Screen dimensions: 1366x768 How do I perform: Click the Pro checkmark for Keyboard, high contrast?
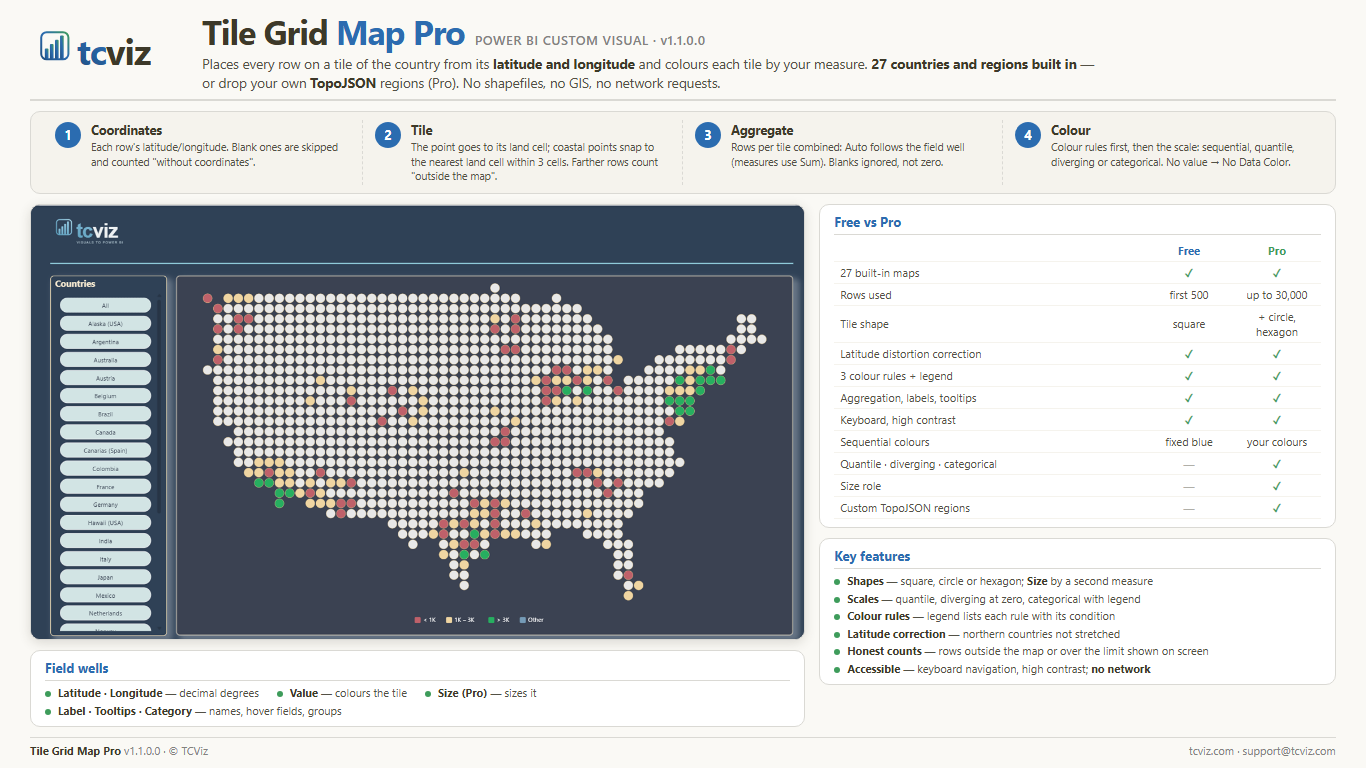[x=1277, y=420]
